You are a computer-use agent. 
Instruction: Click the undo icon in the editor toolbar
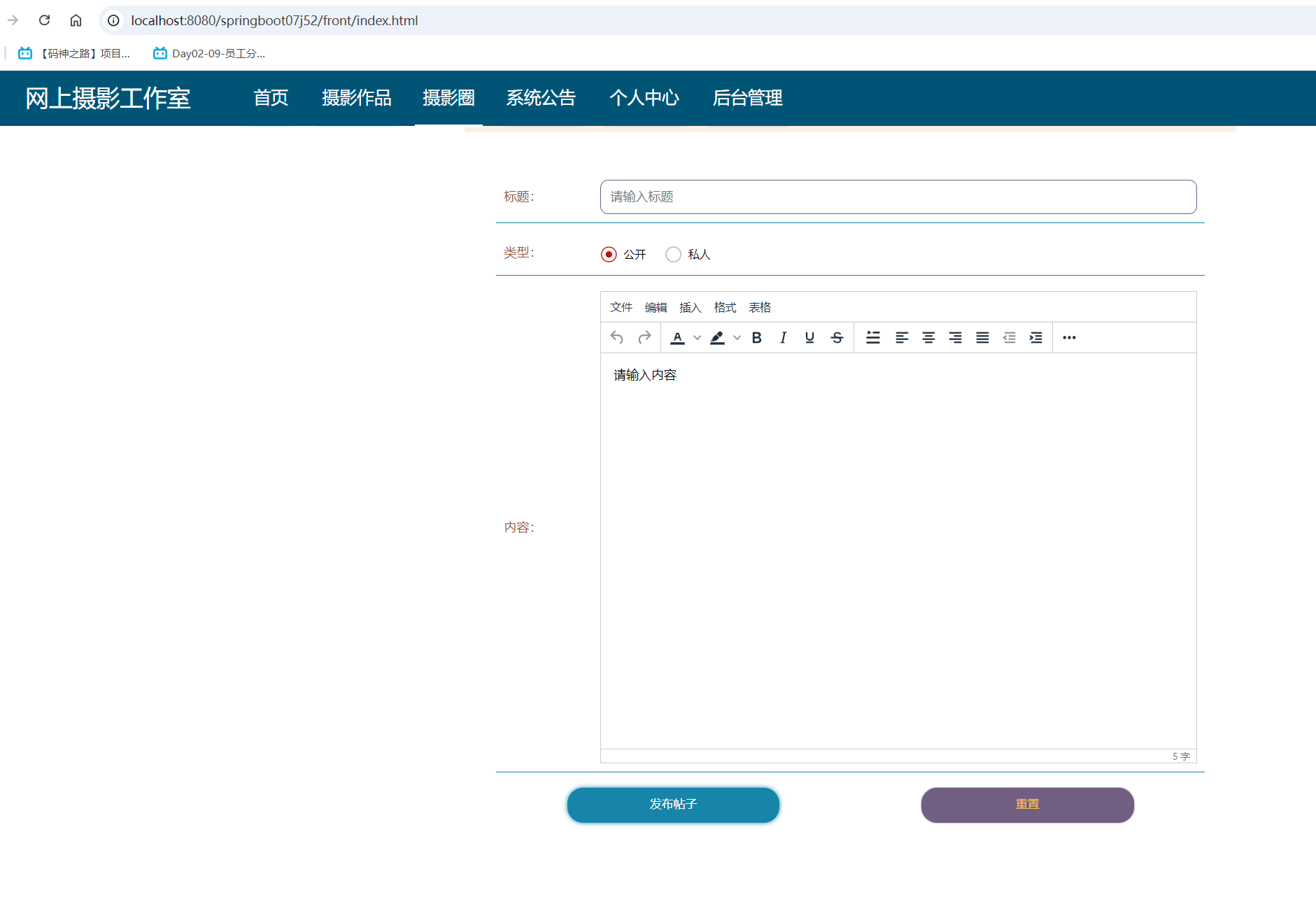[616, 337]
